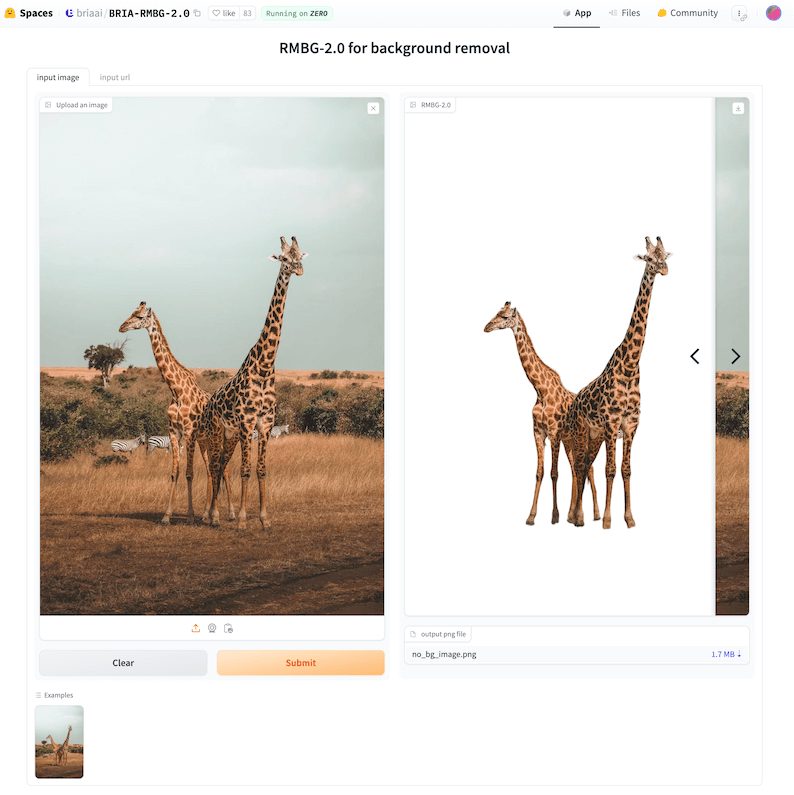Click the Submit button
This screenshot has height=795, width=794.
coord(301,663)
